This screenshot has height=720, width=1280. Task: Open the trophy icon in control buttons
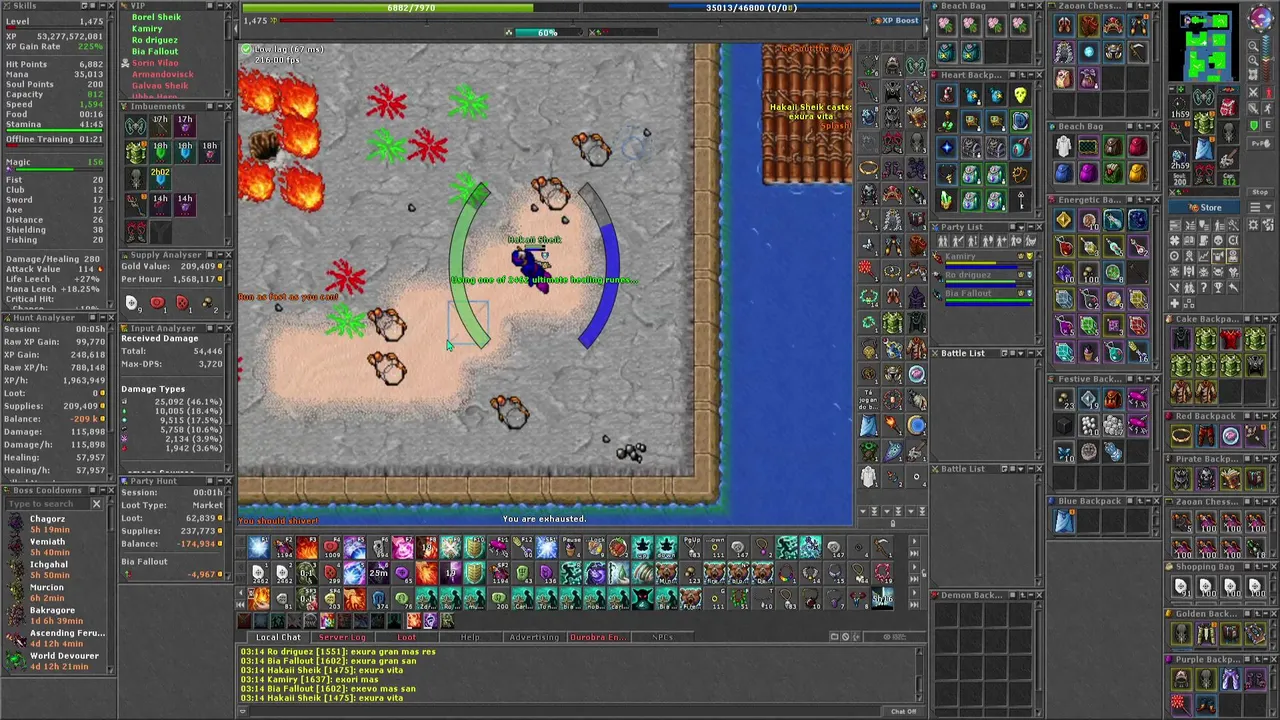(x=1218, y=287)
